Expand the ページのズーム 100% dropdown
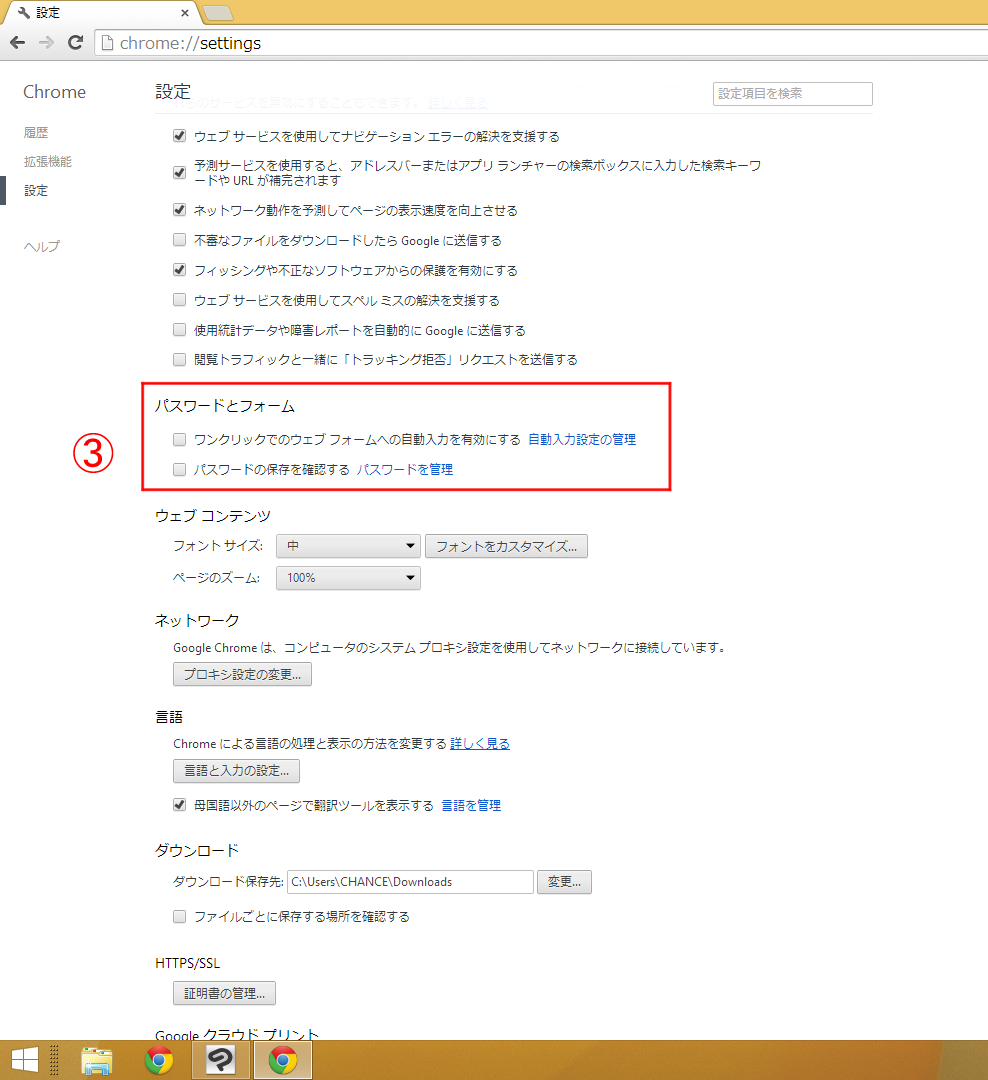This screenshot has height=1080, width=988. (348, 578)
